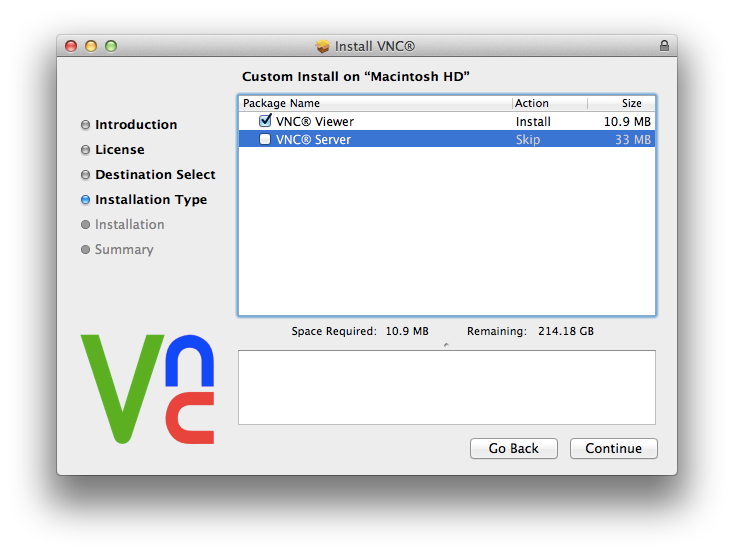
Task: Click the split handle below package list
Action: click(x=446, y=345)
